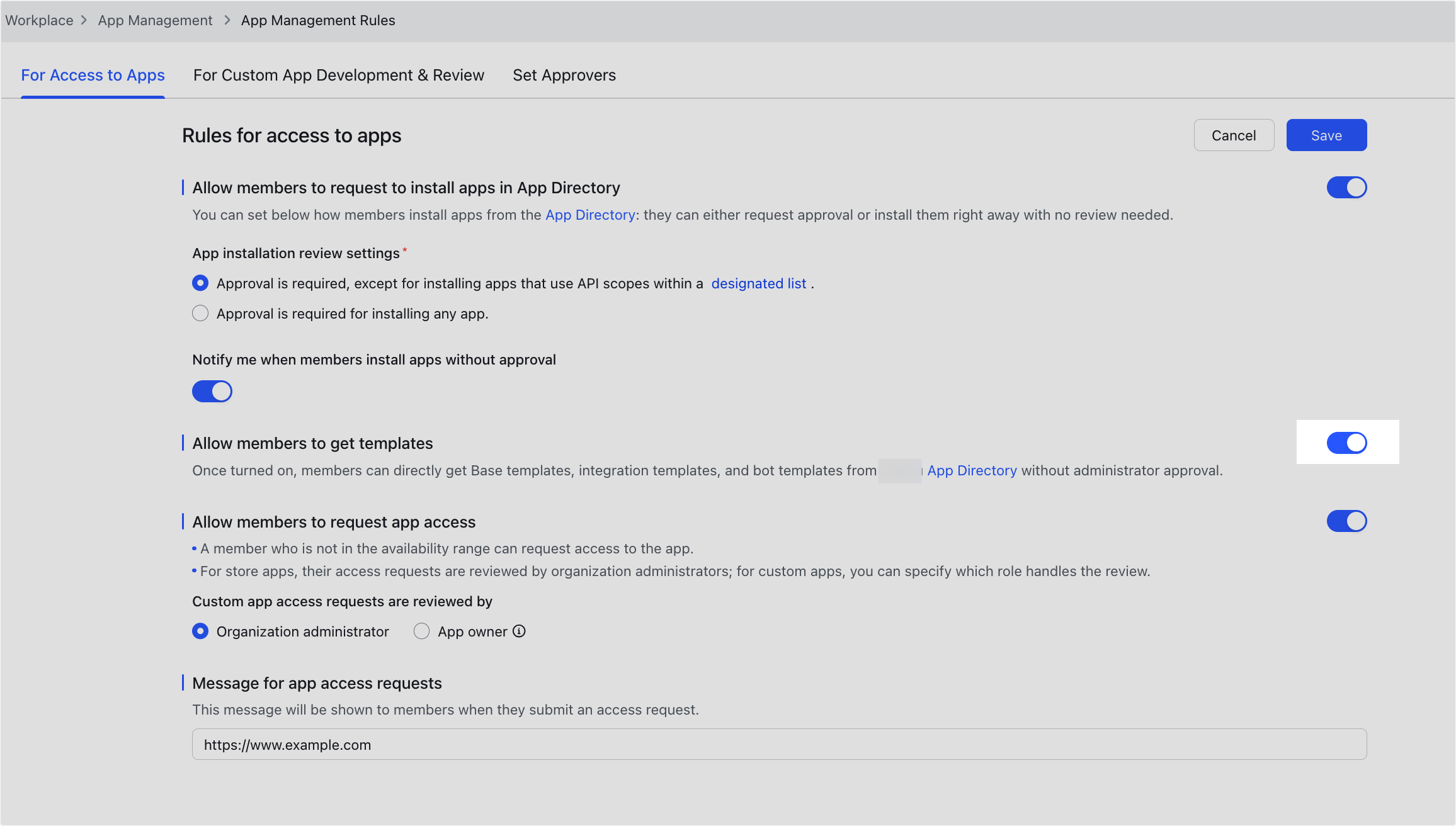The width and height of the screenshot is (1456, 826).
Task: Save the app access rules
Action: (x=1326, y=135)
